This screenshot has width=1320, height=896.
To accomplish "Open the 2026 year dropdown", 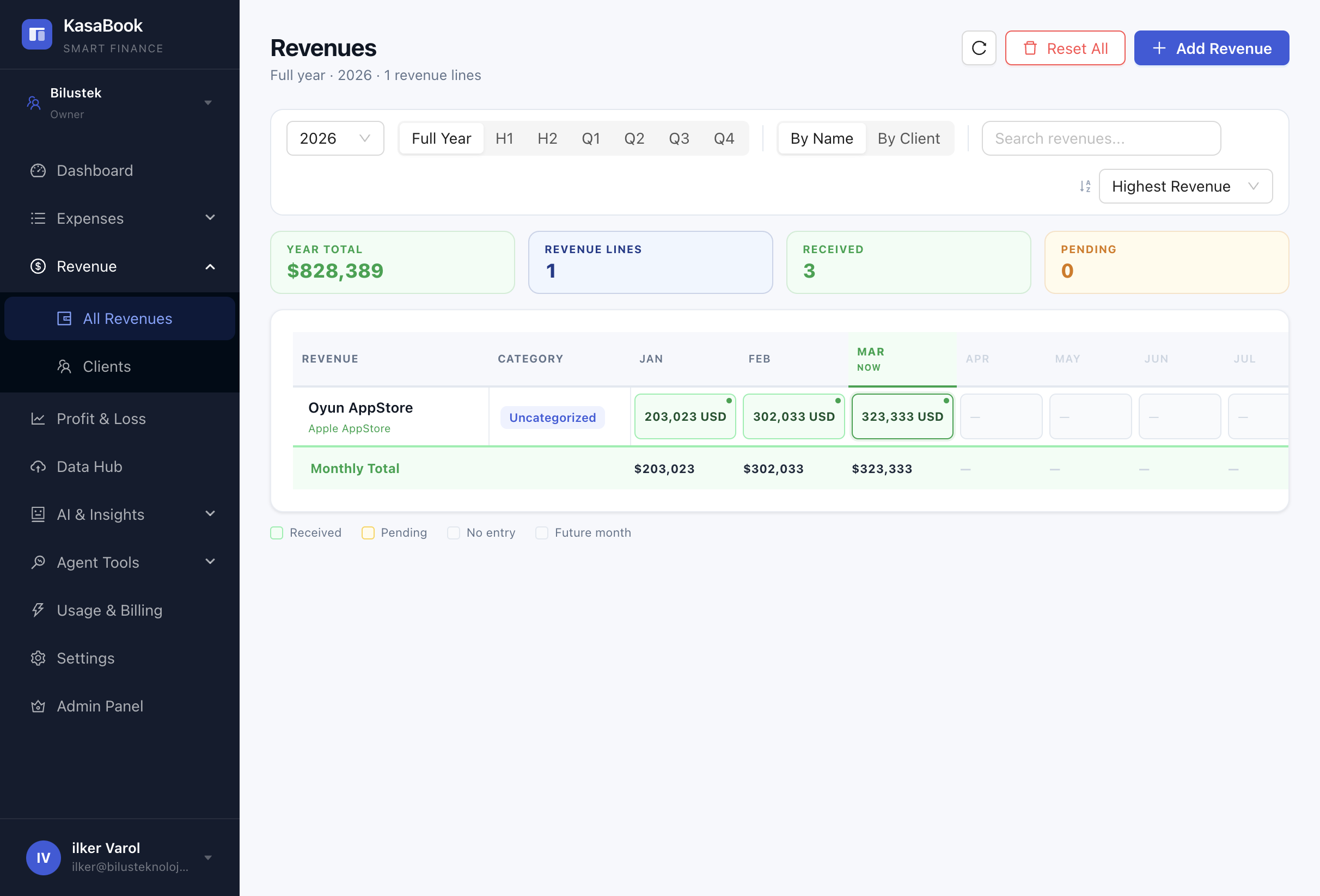I will click(335, 139).
